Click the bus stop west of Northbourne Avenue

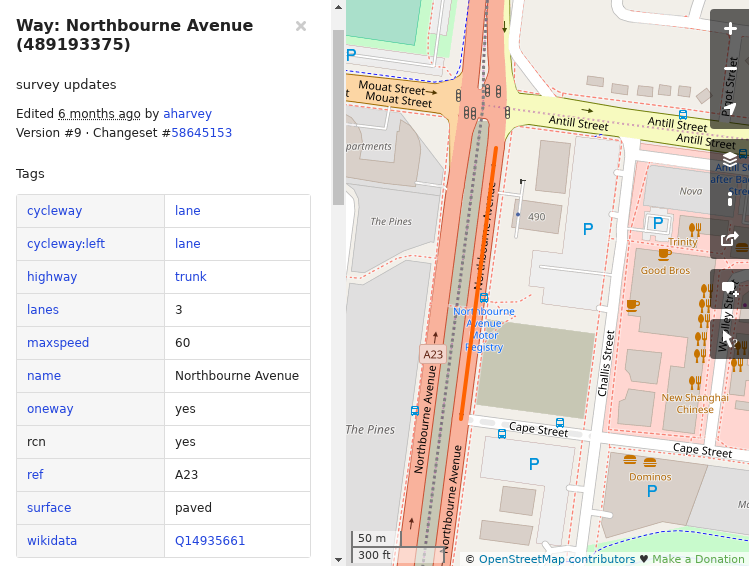point(415,411)
